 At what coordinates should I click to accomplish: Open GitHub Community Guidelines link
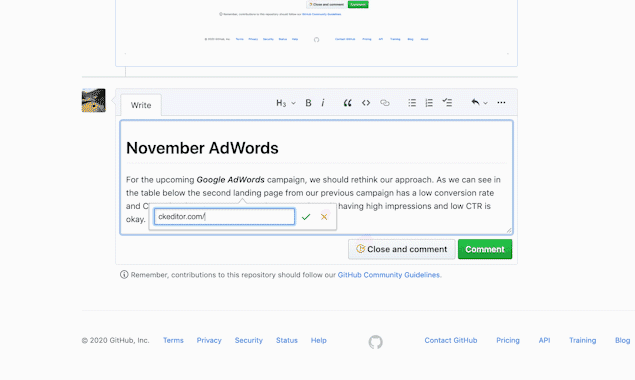coord(388,275)
